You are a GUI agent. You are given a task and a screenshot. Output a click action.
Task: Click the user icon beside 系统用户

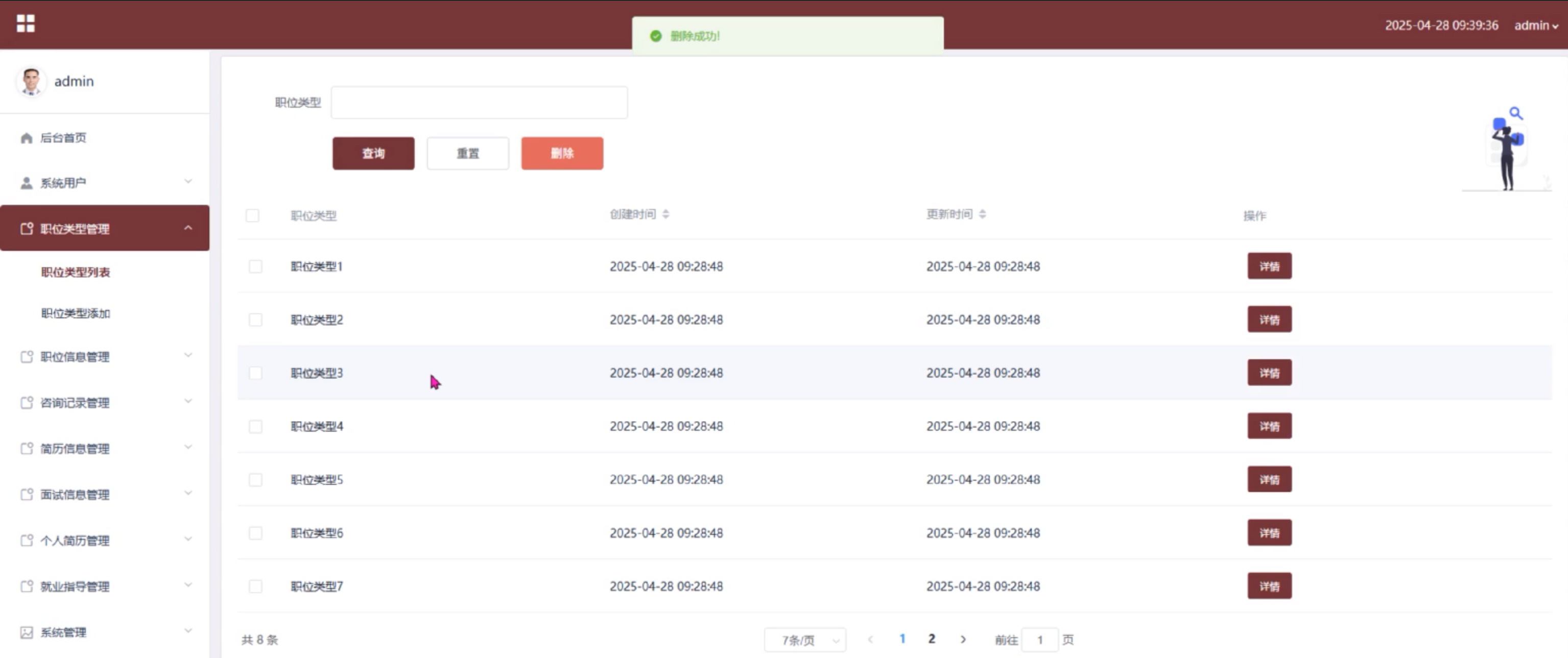26,183
